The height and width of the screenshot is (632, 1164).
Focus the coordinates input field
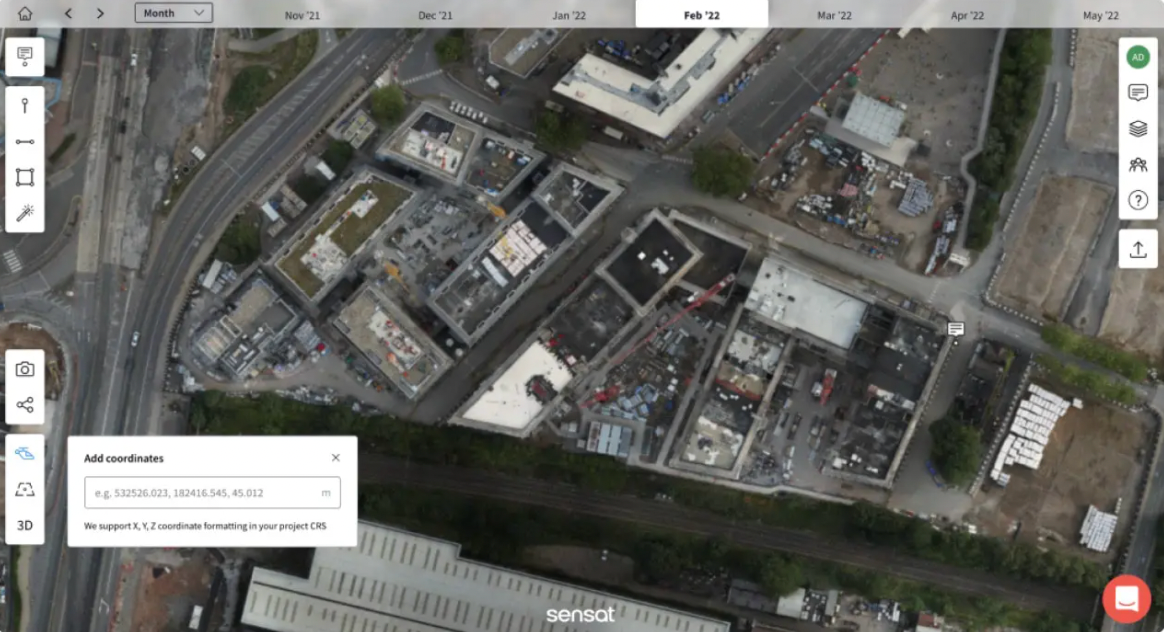click(212, 492)
